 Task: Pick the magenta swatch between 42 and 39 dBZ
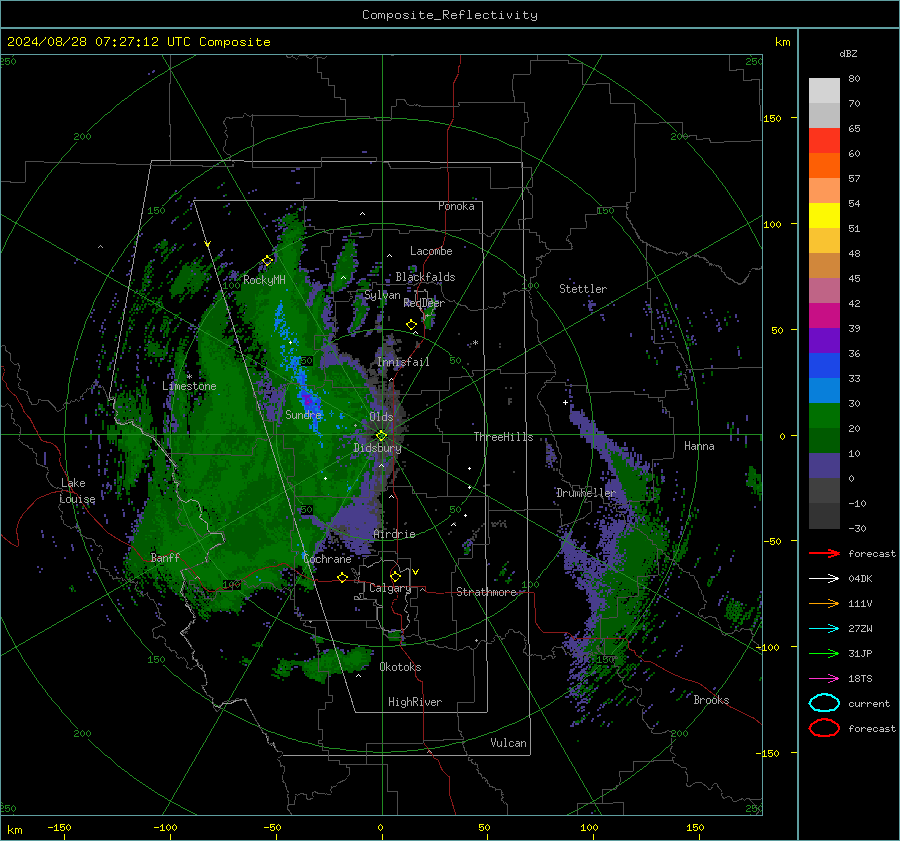[x=824, y=316]
